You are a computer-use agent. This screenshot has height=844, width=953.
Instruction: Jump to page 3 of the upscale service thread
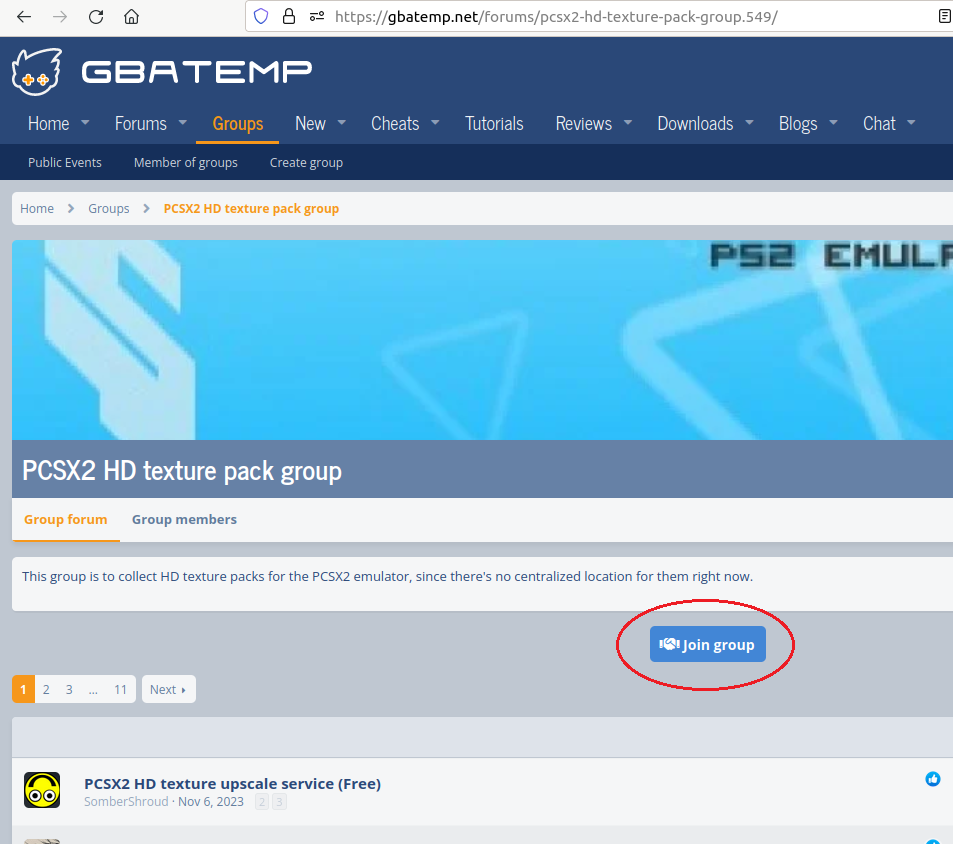click(x=279, y=802)
